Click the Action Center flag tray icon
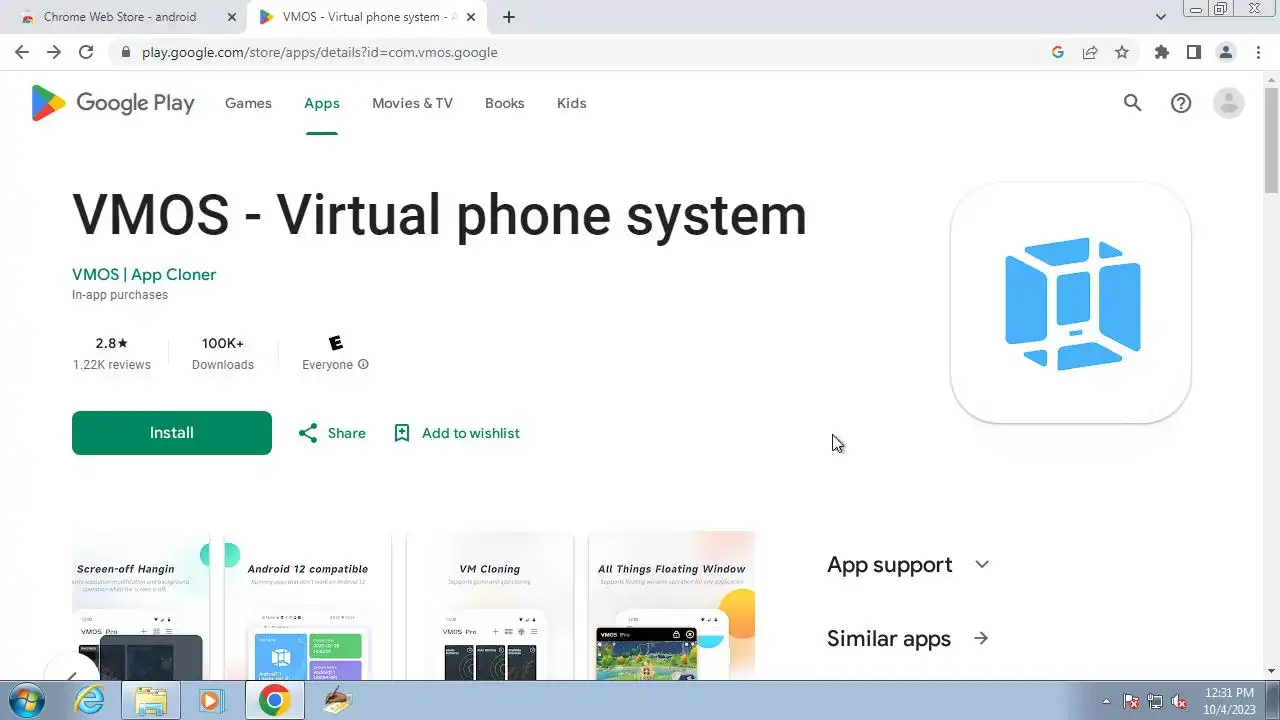This screenshot has width=1280, height=720. (x=1131, y=701)
